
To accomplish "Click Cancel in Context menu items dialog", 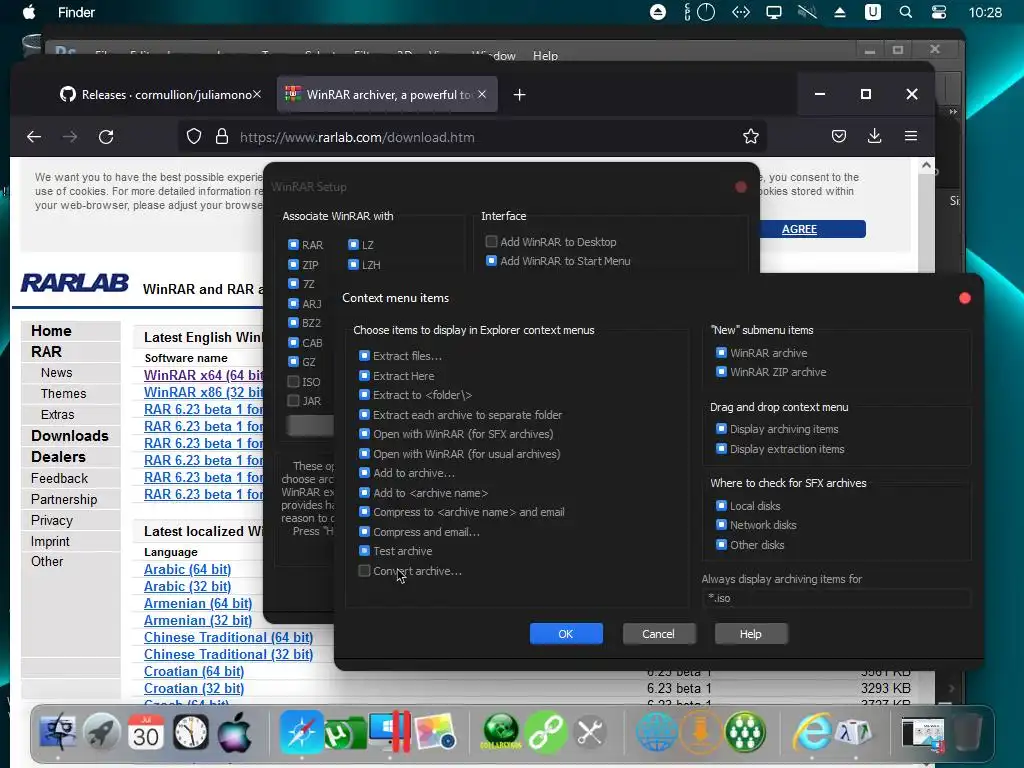I will pos(658,633).
